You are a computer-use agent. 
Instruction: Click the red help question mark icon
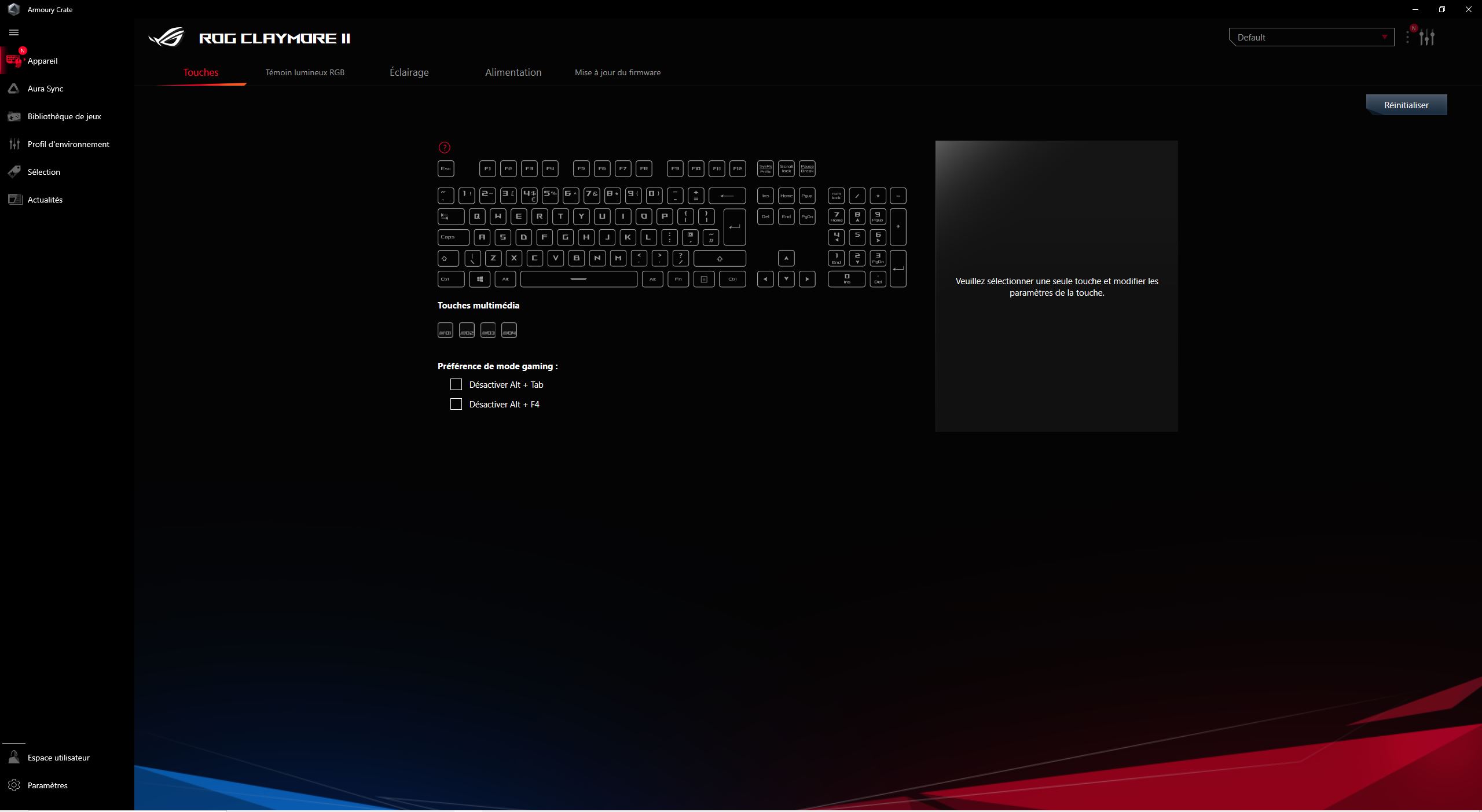click(x=444, y=148)
